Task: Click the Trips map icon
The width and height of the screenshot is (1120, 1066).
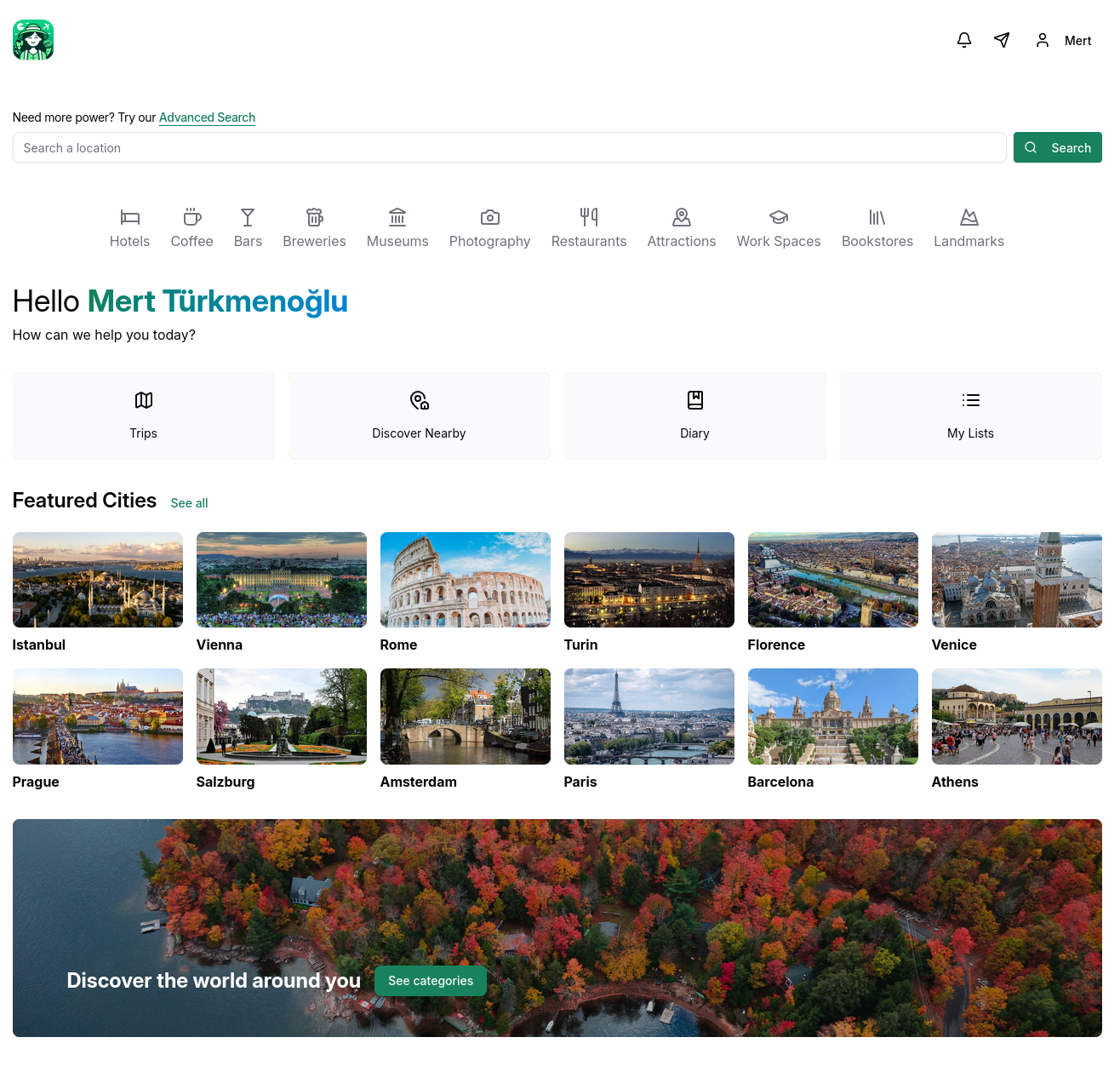Action: (x=144, y=400)
